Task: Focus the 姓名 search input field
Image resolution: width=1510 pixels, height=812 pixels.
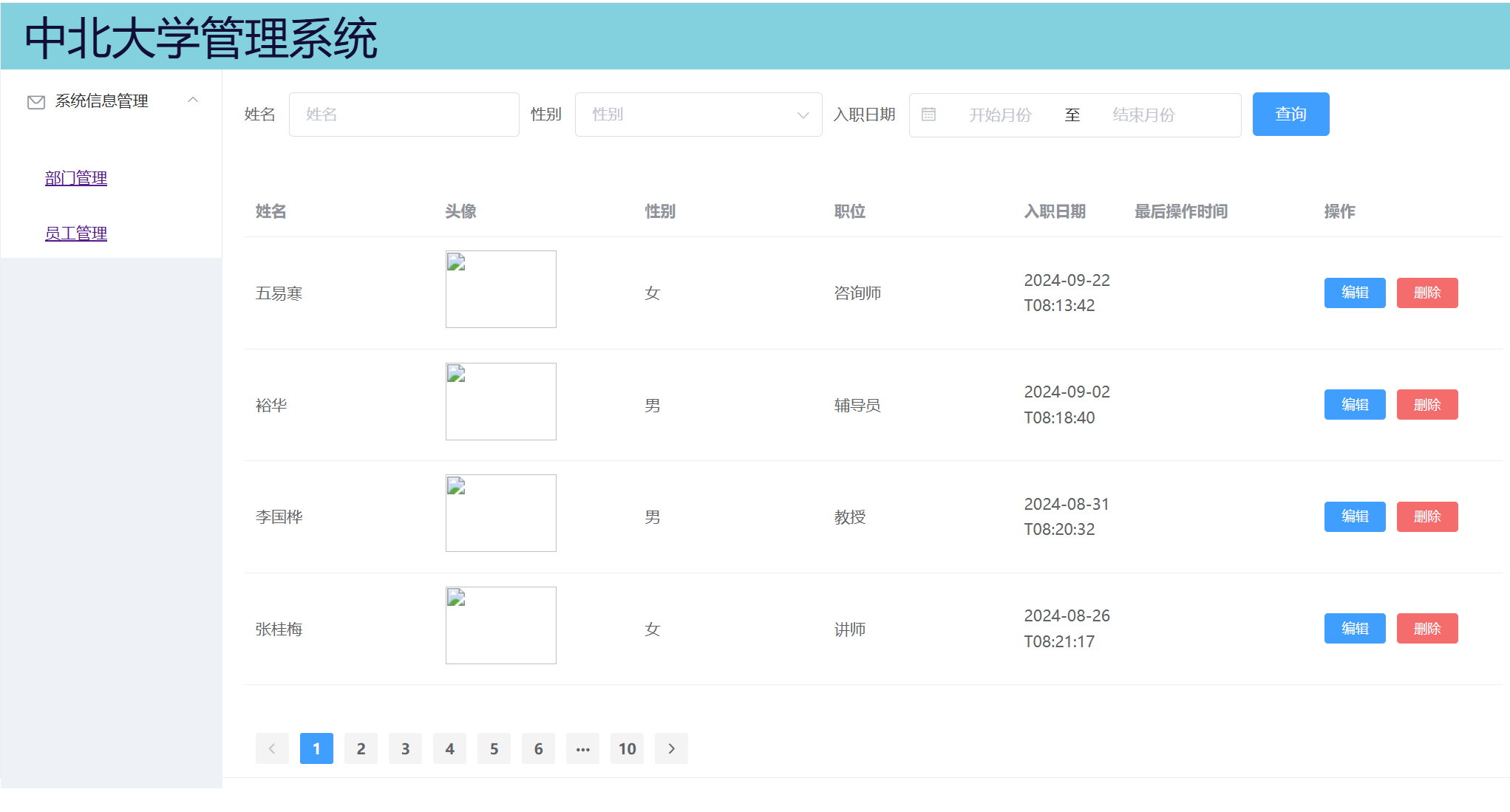Action: pyautogui.click(x=404, y=115)
